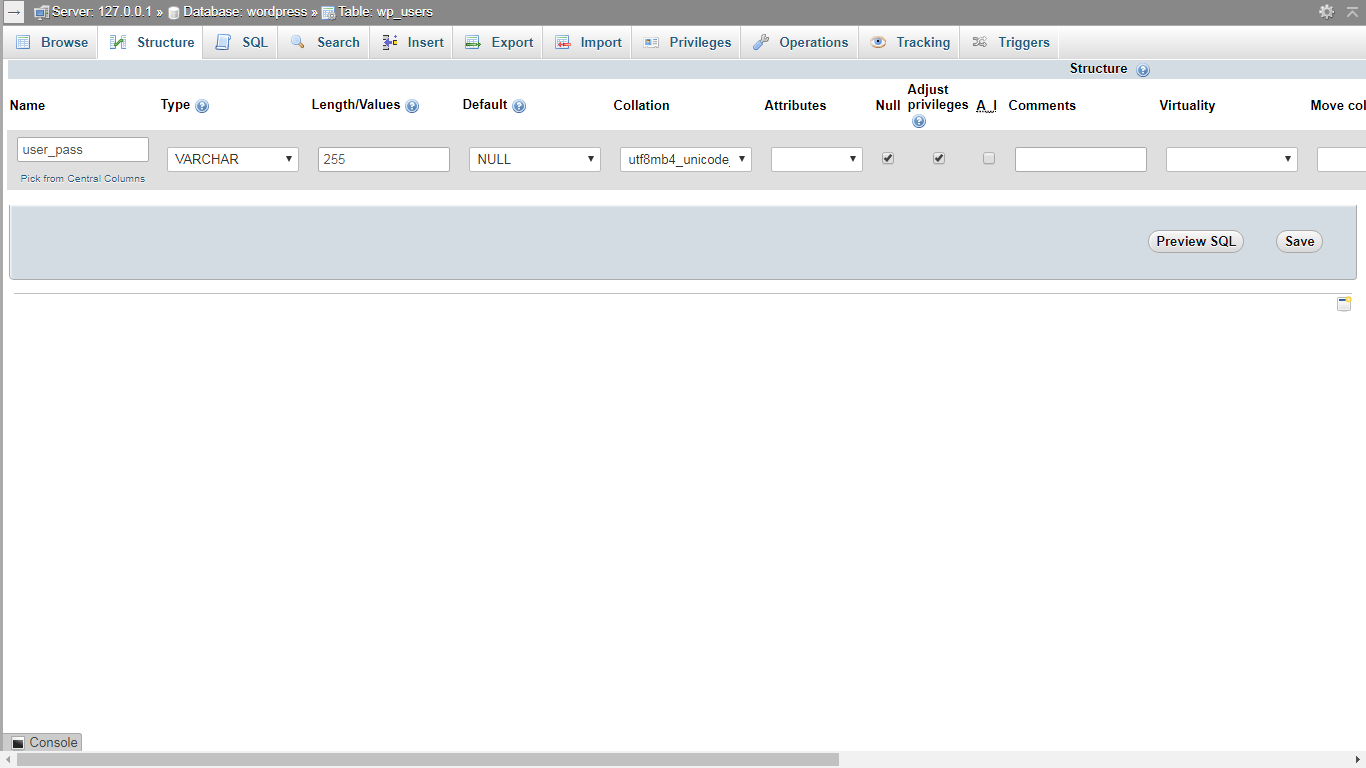Toggle the Null checkbox
The width and height of the screenshot is (1366, 768).
coord(888,158)
